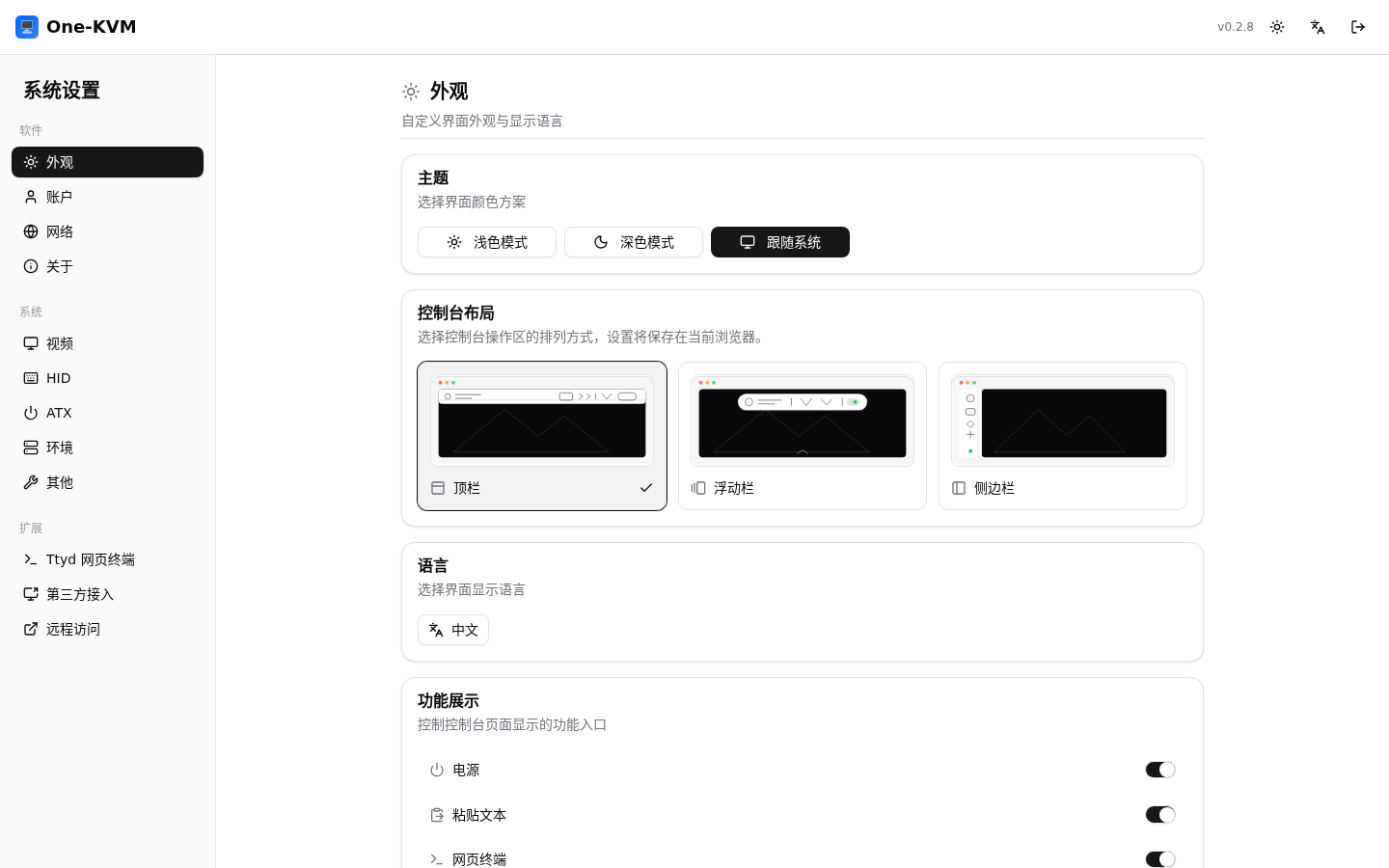
Task: Click the 侧边栏 layout icon
Action: [x=959, y=488]
